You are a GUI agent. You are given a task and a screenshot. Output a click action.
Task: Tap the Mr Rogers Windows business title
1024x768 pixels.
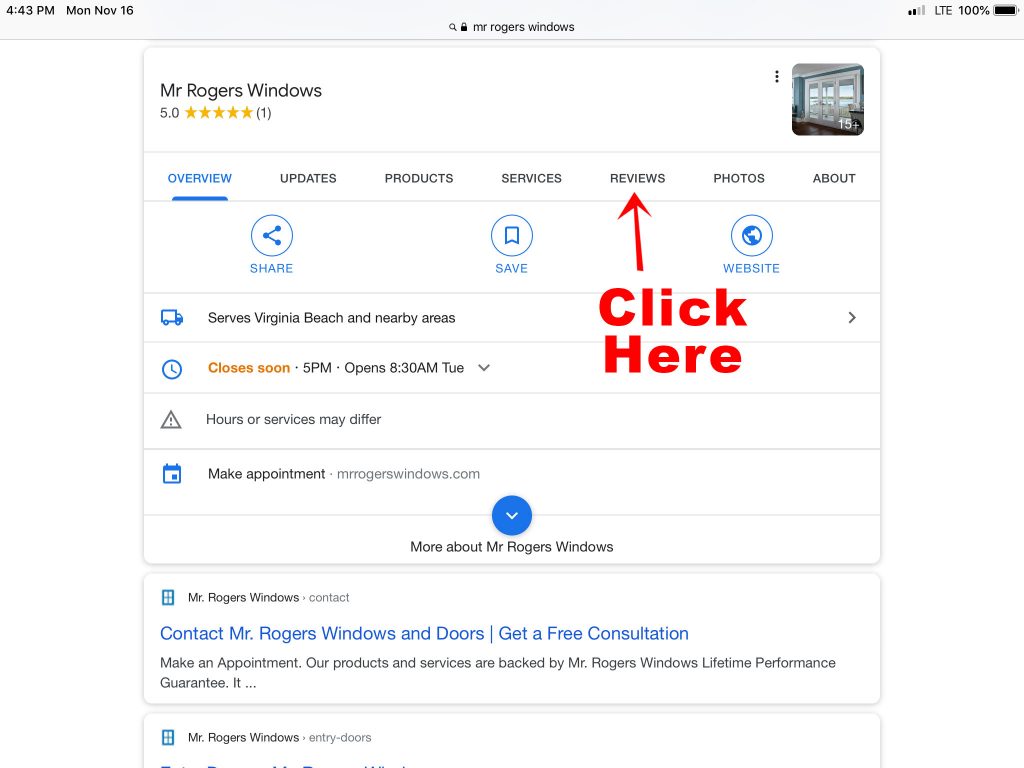pos(241,90)
